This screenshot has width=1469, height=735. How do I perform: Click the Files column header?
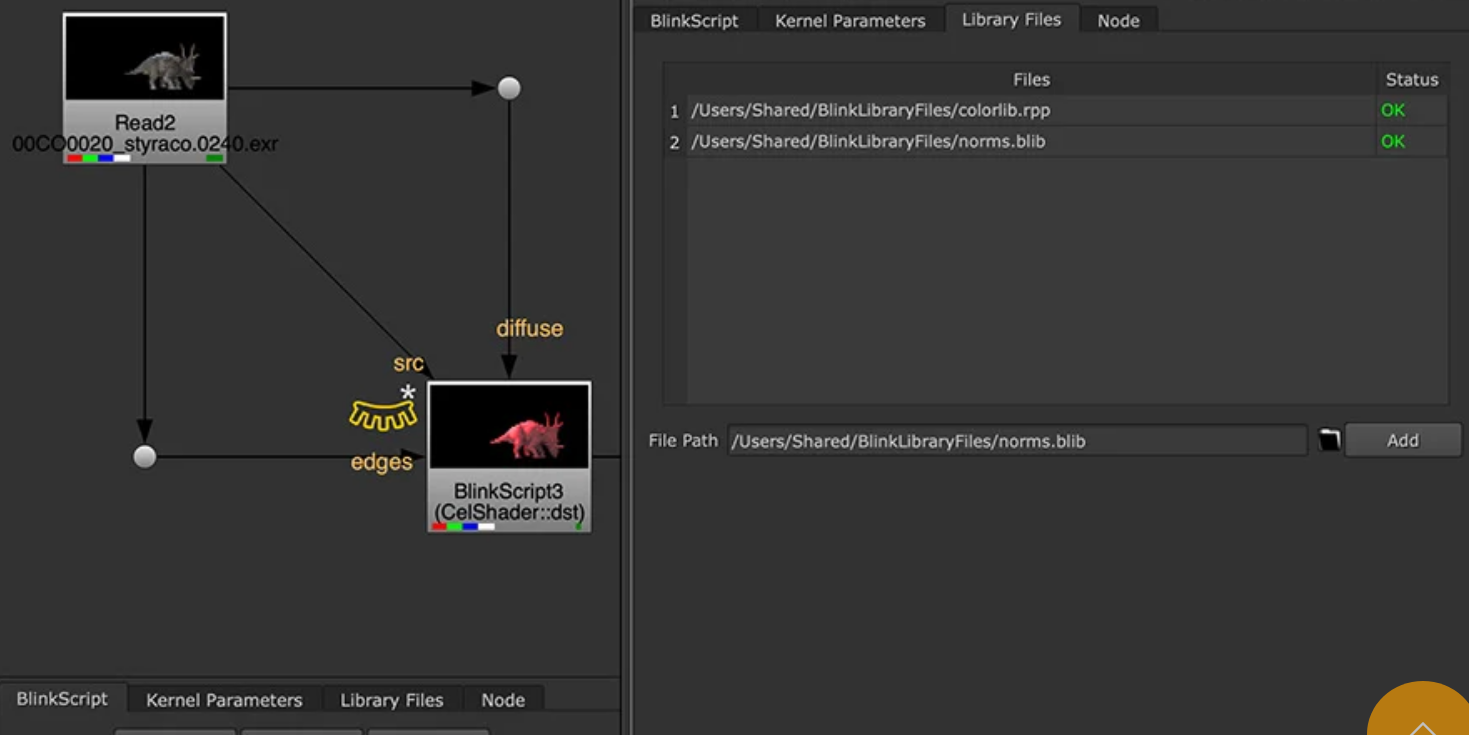point(1030,79)
